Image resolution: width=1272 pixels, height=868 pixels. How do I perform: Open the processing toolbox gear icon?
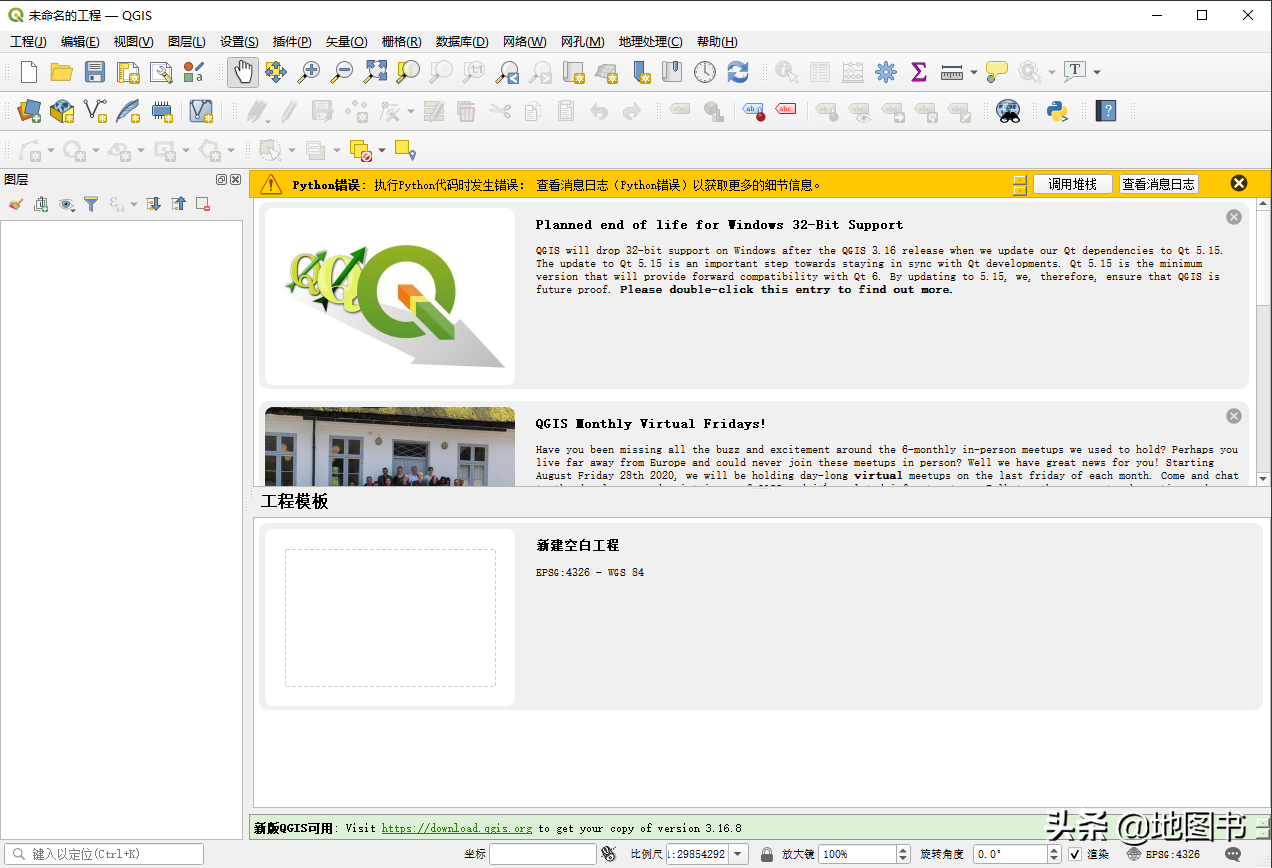pyautogui.click(x=886, y=72)
